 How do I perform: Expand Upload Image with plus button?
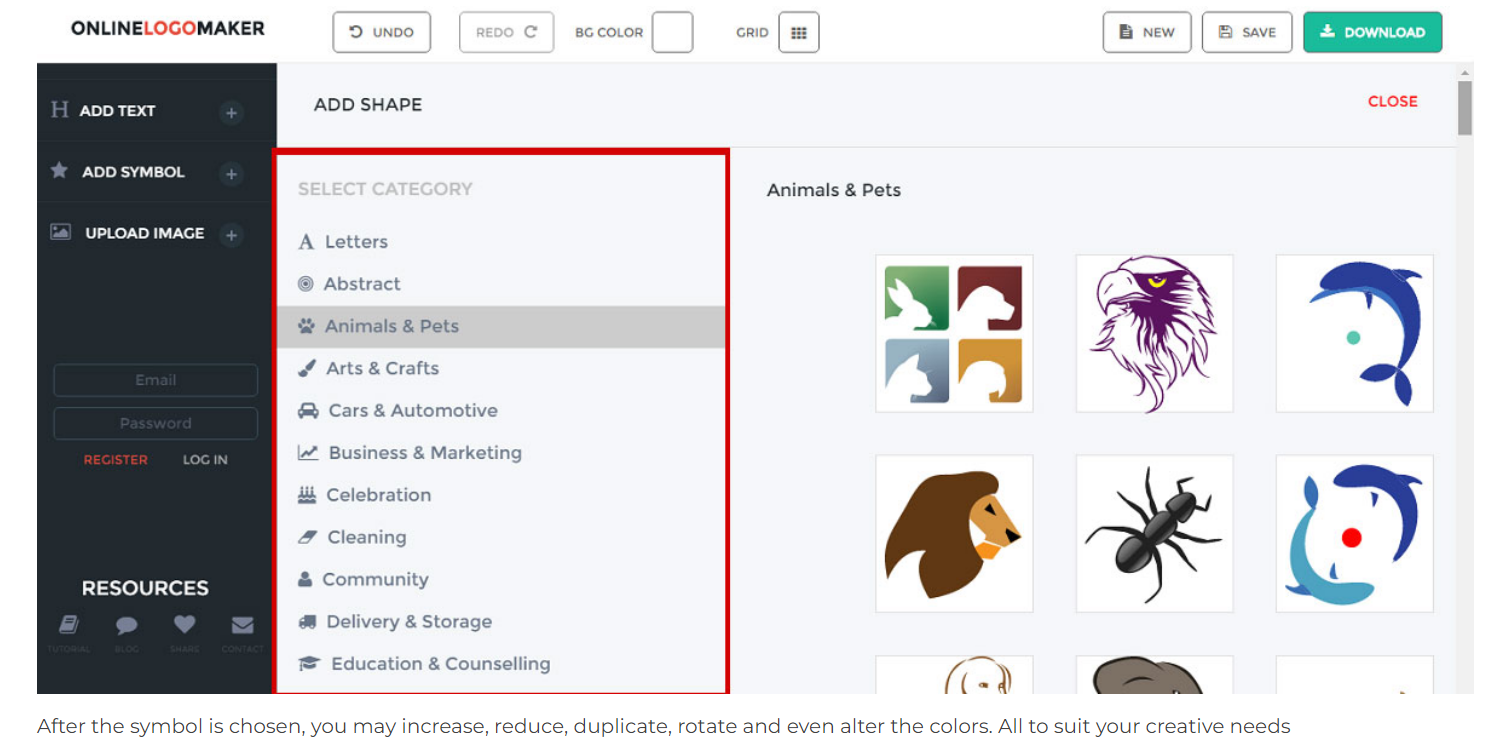click(x=231, y=235)
